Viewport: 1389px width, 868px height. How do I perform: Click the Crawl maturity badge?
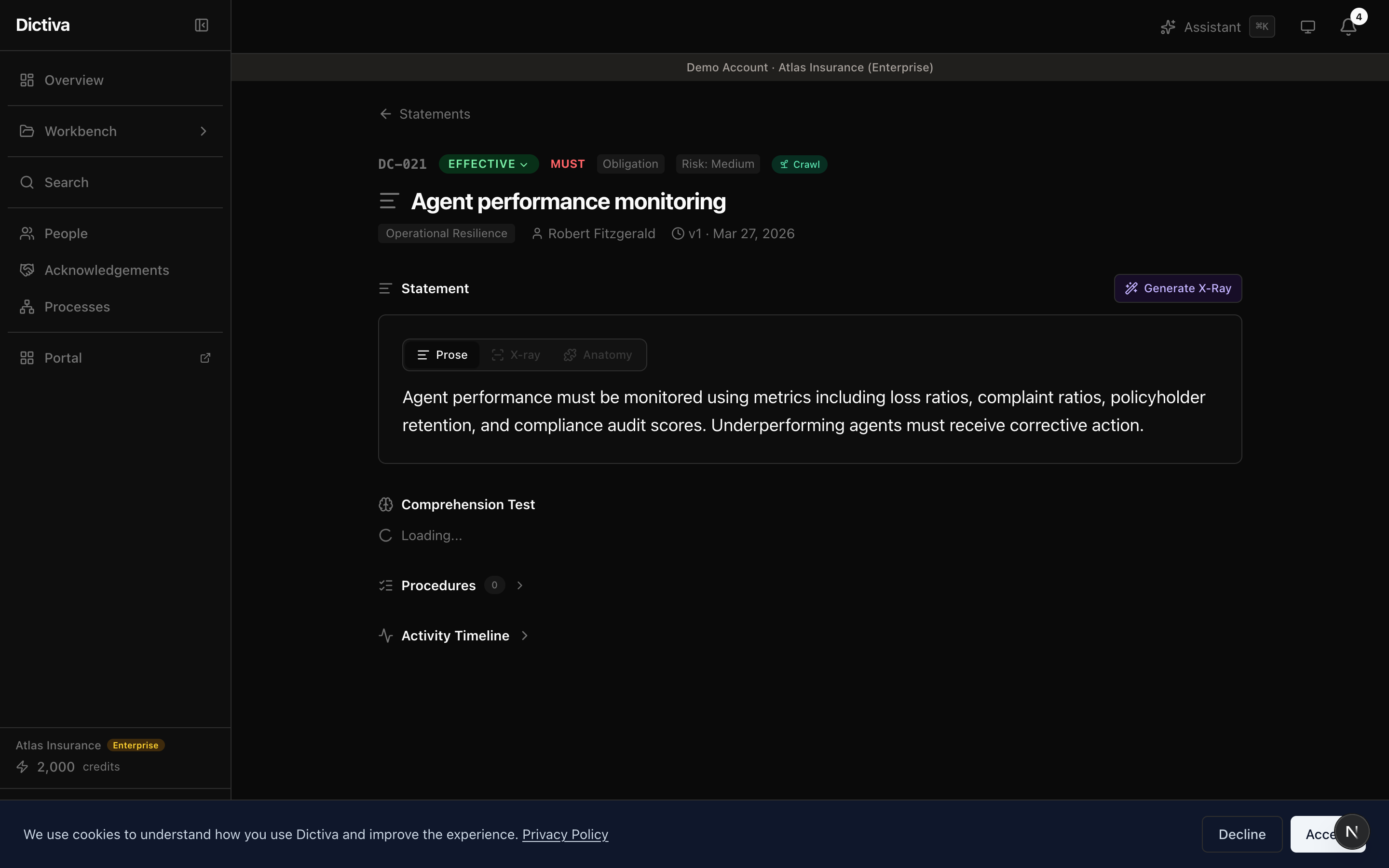799,164
